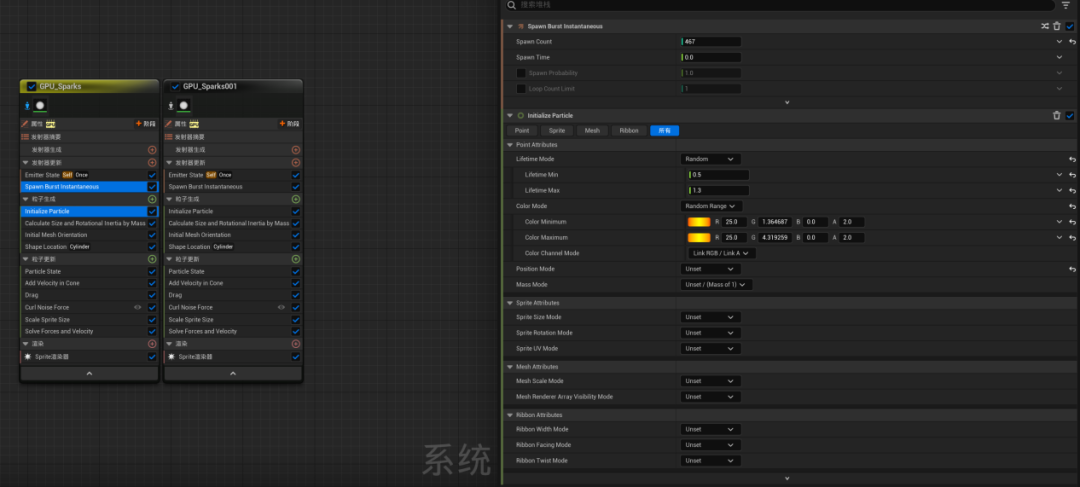
Task: Add a module to 发射器生成 in GPU_Sparks
Action: point(152,149)
